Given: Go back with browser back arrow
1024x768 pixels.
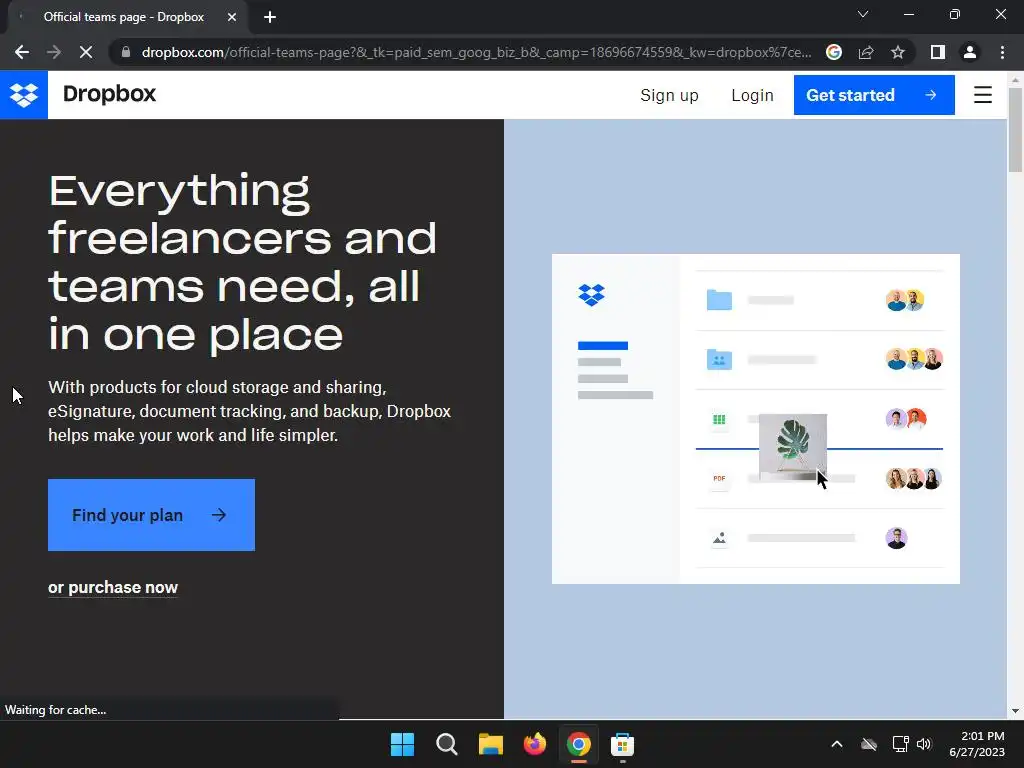Looking at the screenshot, I should pos(22,52).
